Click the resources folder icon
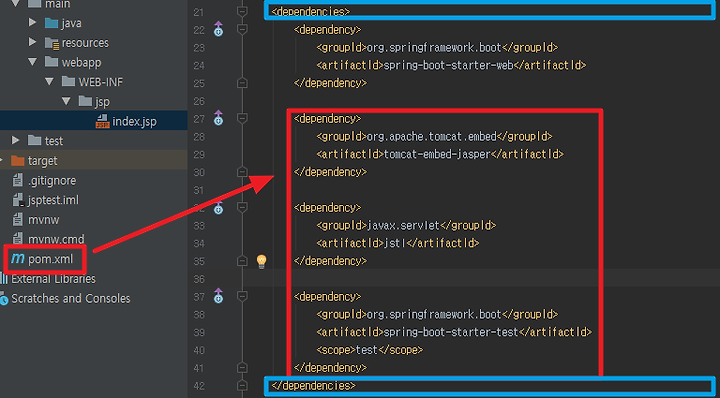Viewport: 720px width, 398px height. tap(51, 43)
